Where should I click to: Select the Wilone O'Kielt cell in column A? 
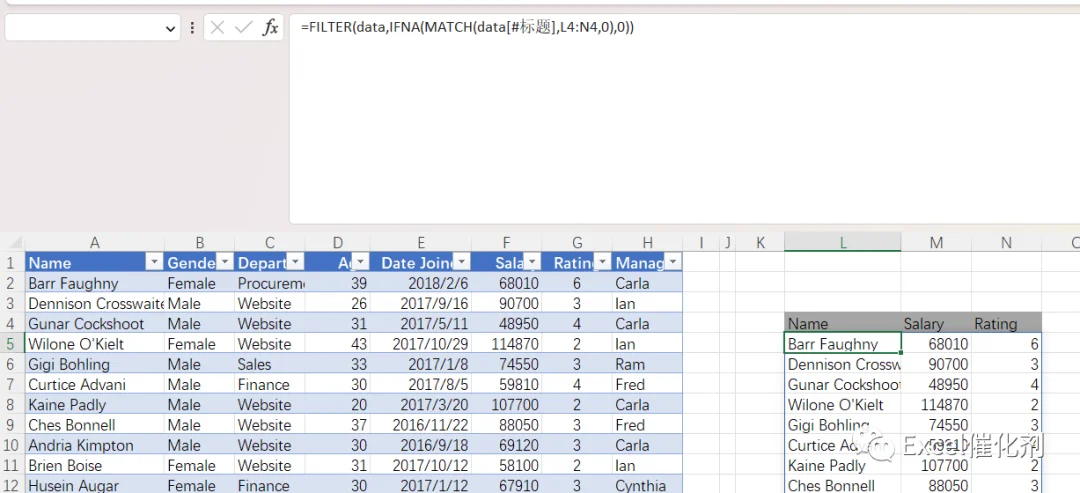[x=94, y=344]
